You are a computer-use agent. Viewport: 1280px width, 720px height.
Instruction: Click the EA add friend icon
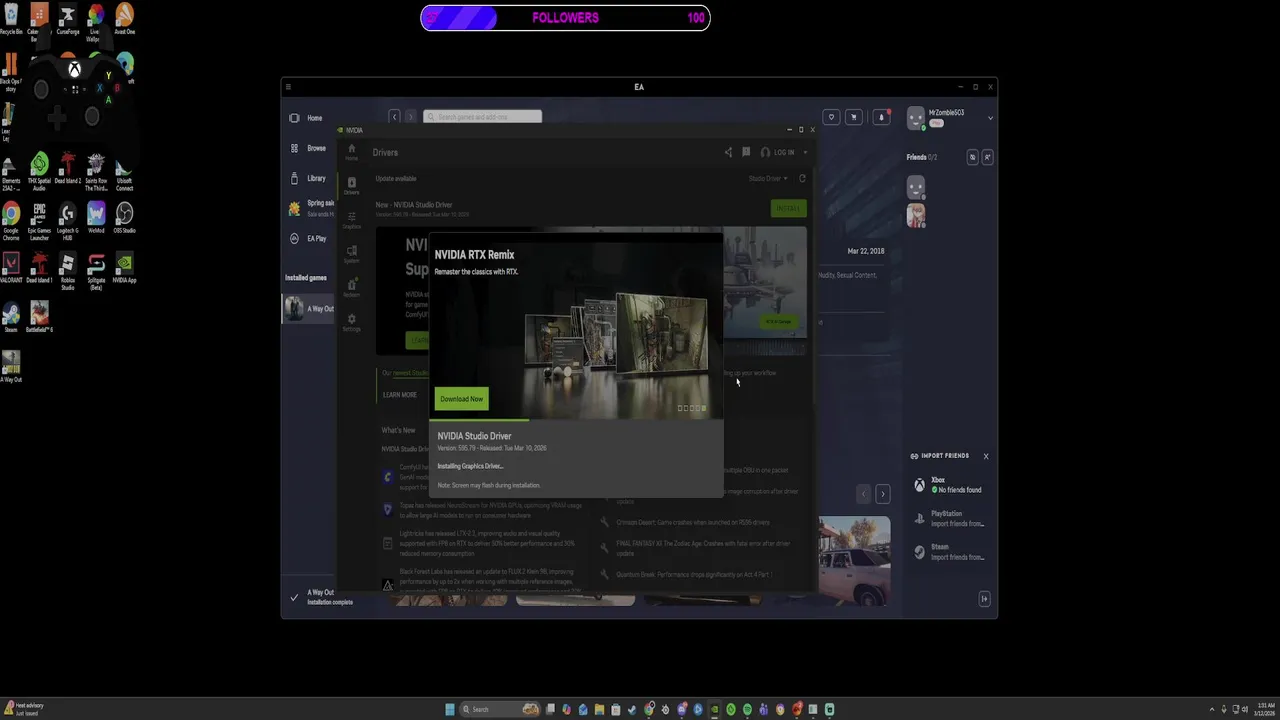click(x=987, y=157)
